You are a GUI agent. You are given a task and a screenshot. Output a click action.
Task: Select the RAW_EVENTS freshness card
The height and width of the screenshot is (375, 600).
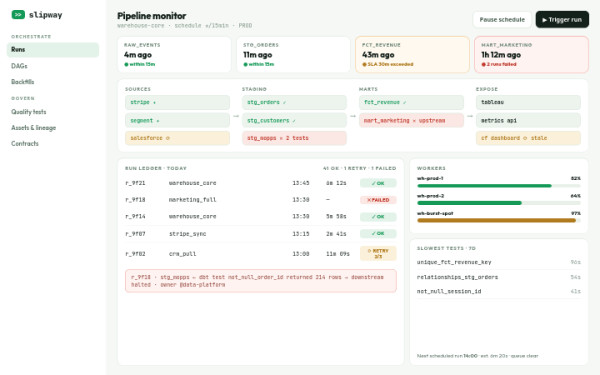tap(174, 54)
